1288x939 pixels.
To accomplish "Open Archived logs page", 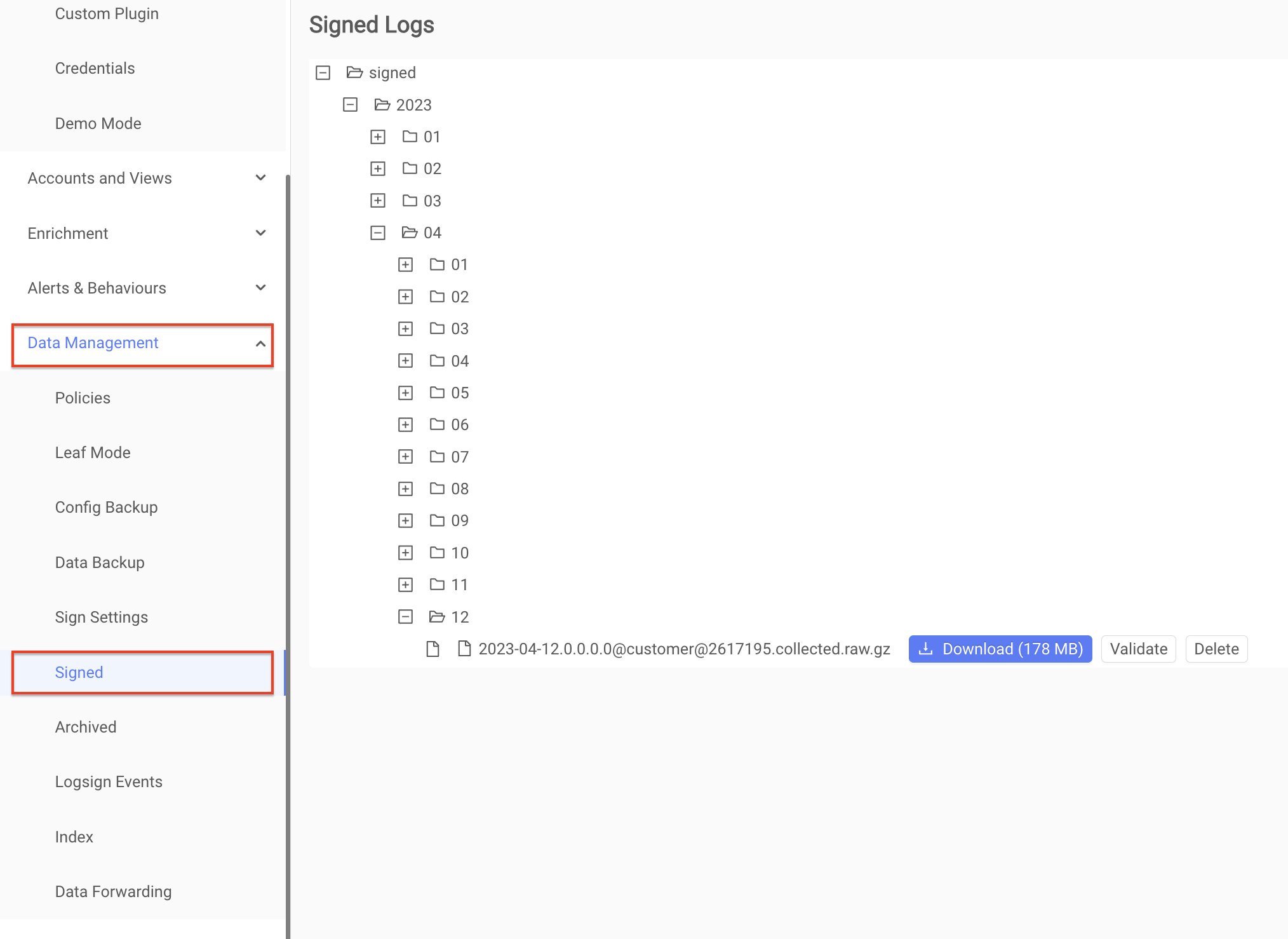I will tap(86, 727).
